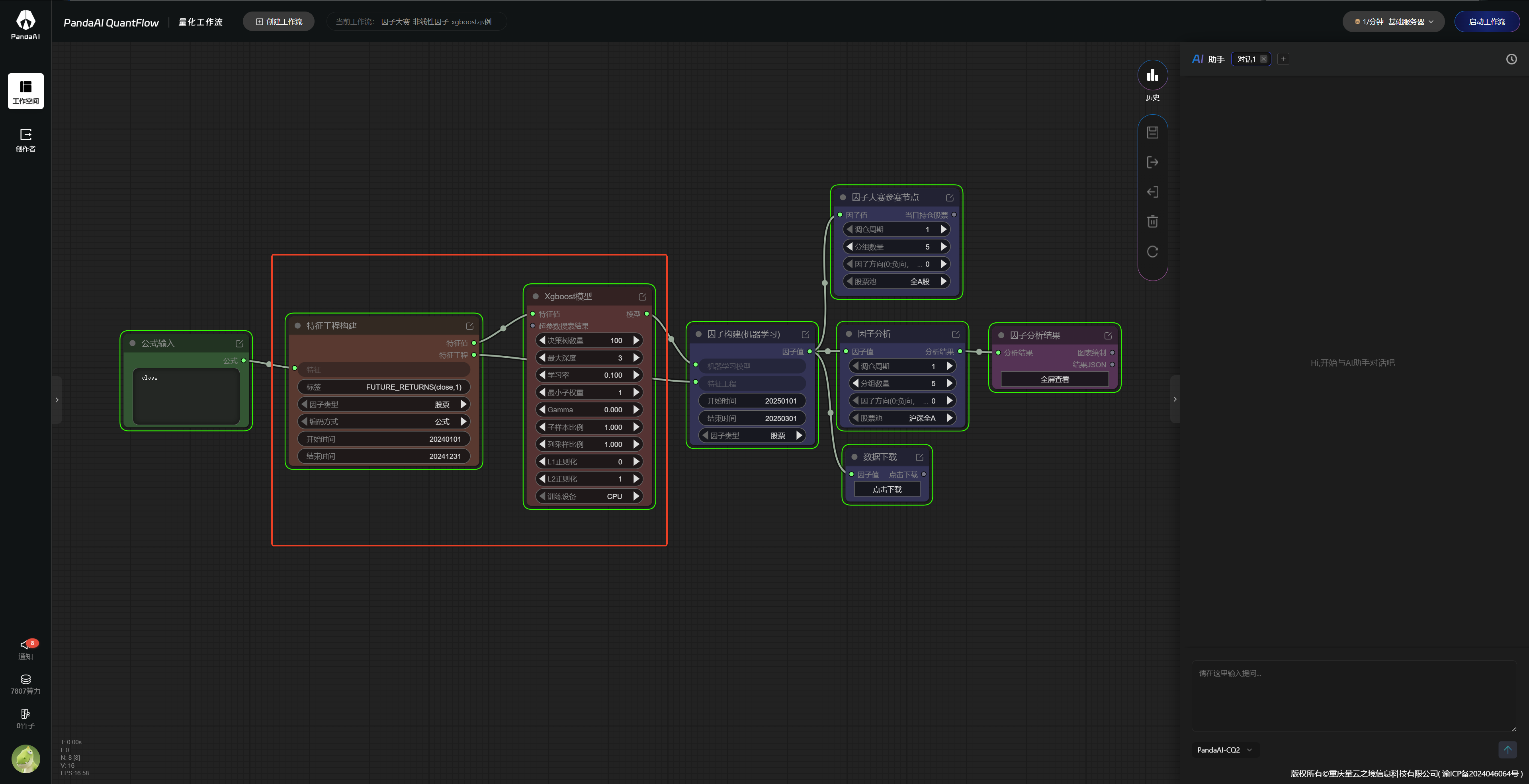This screenshot has height=784, width=1529.
Task: Edit 结束时间 20250301 in 因子构建 node
Action: (752, 419)
